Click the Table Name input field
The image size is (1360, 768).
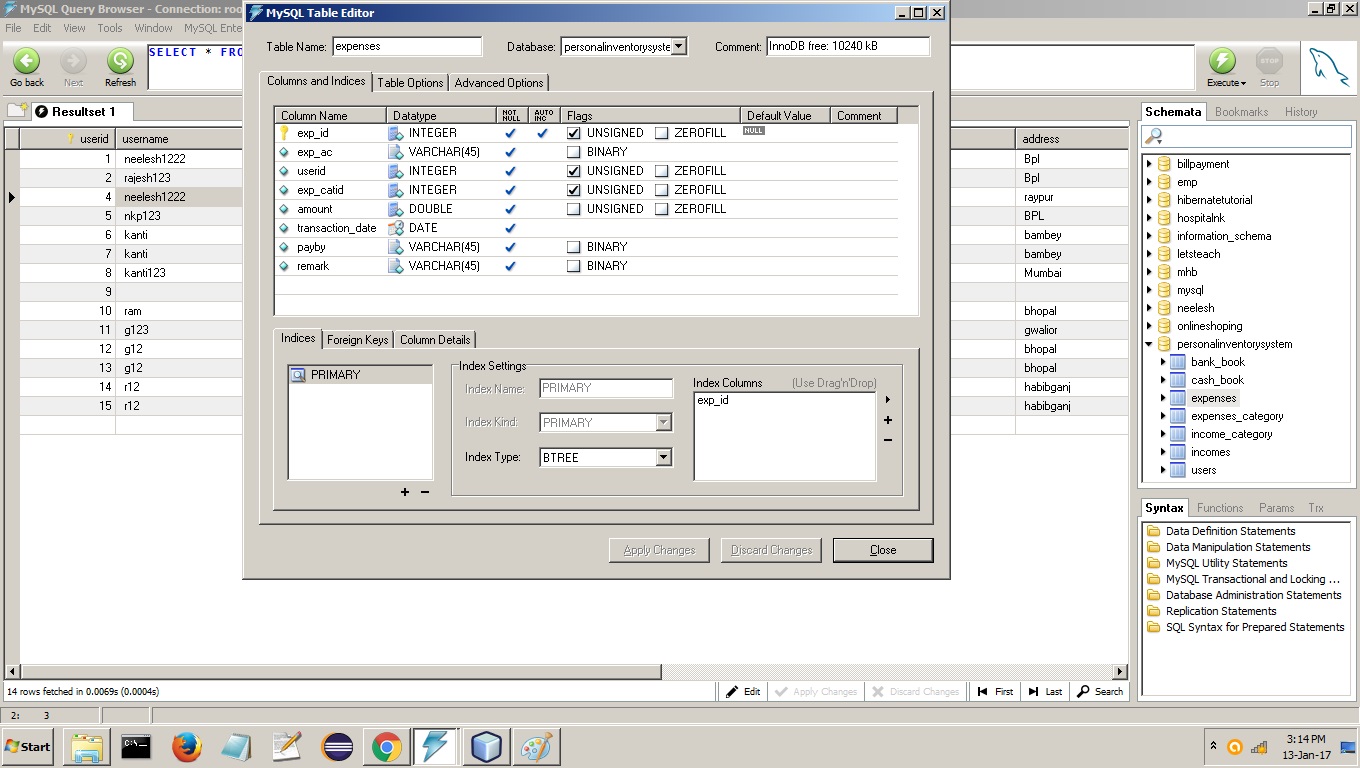(407, 46)
